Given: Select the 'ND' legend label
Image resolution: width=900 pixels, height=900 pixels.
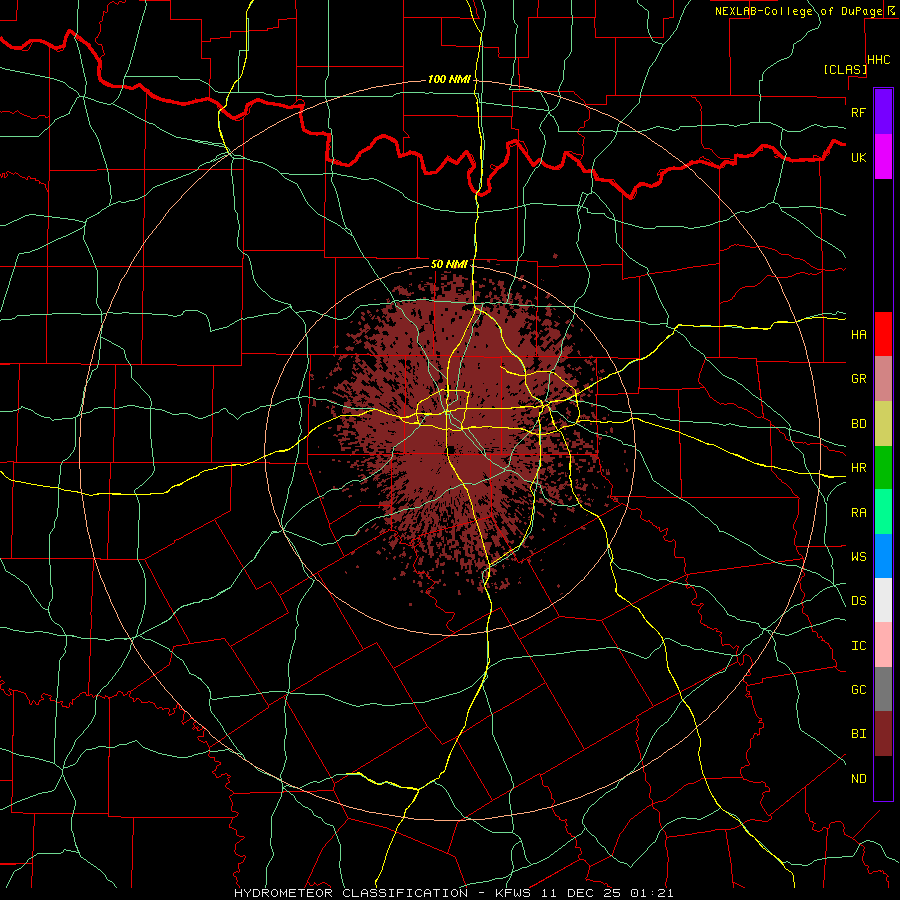Looking at the screenshot, I should (x=859, y=779).
